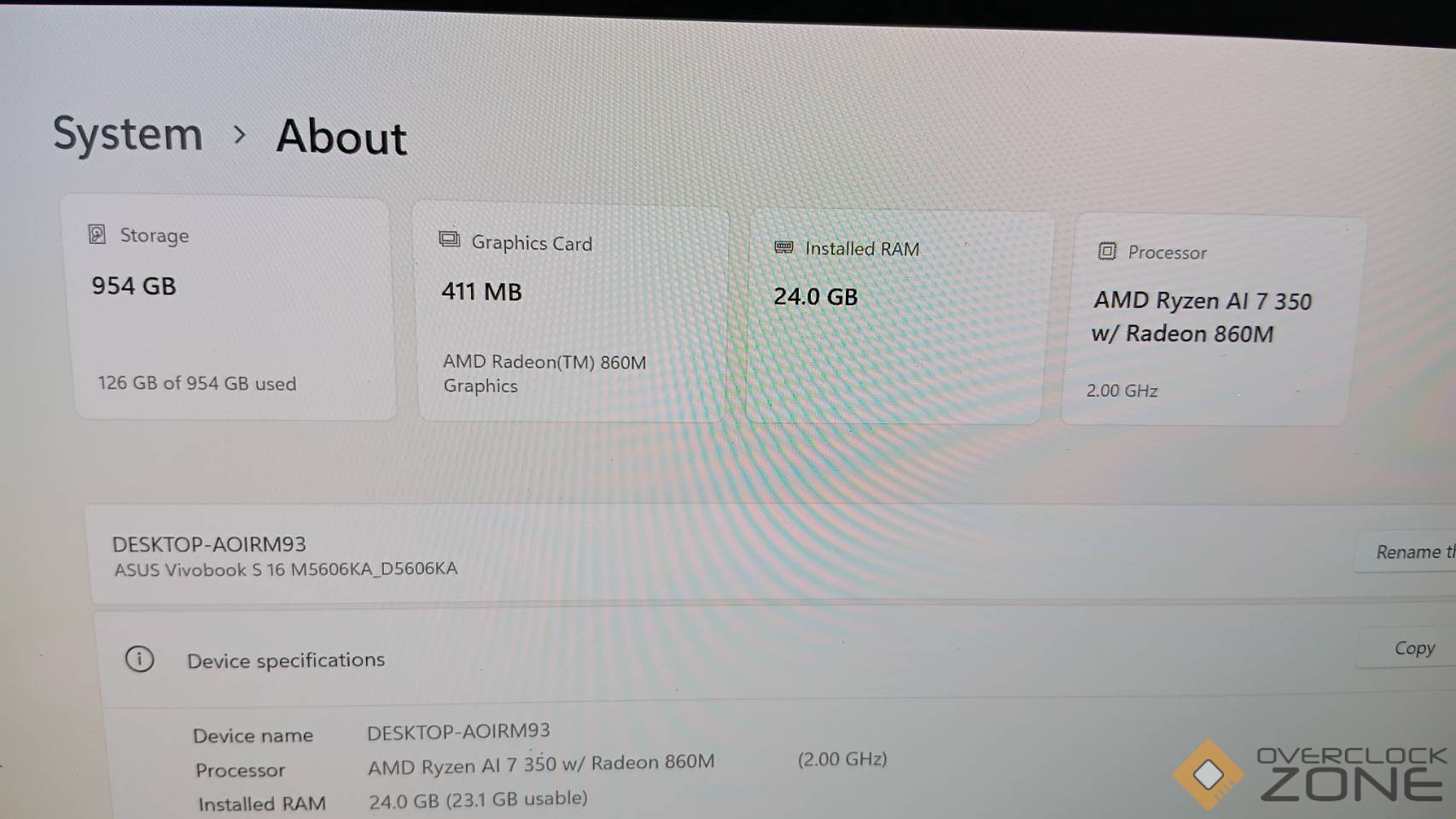Click the 126 GB of 954 GB used text
Viewport: 1456px width, 819px height.
point(197,383)
